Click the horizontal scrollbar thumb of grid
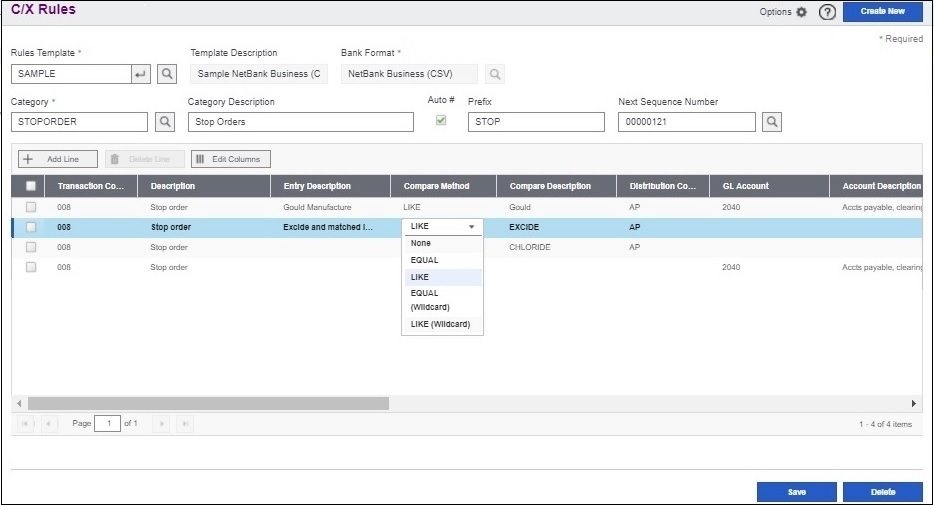The height and width of the screenshot is (505, 934). click(x=208, y=403)
